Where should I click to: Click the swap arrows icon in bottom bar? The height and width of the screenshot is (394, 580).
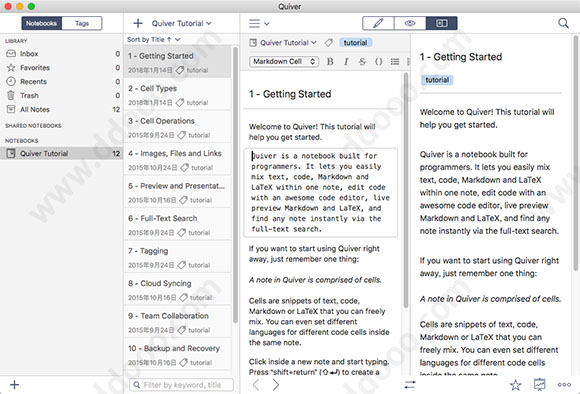[410, 385]
